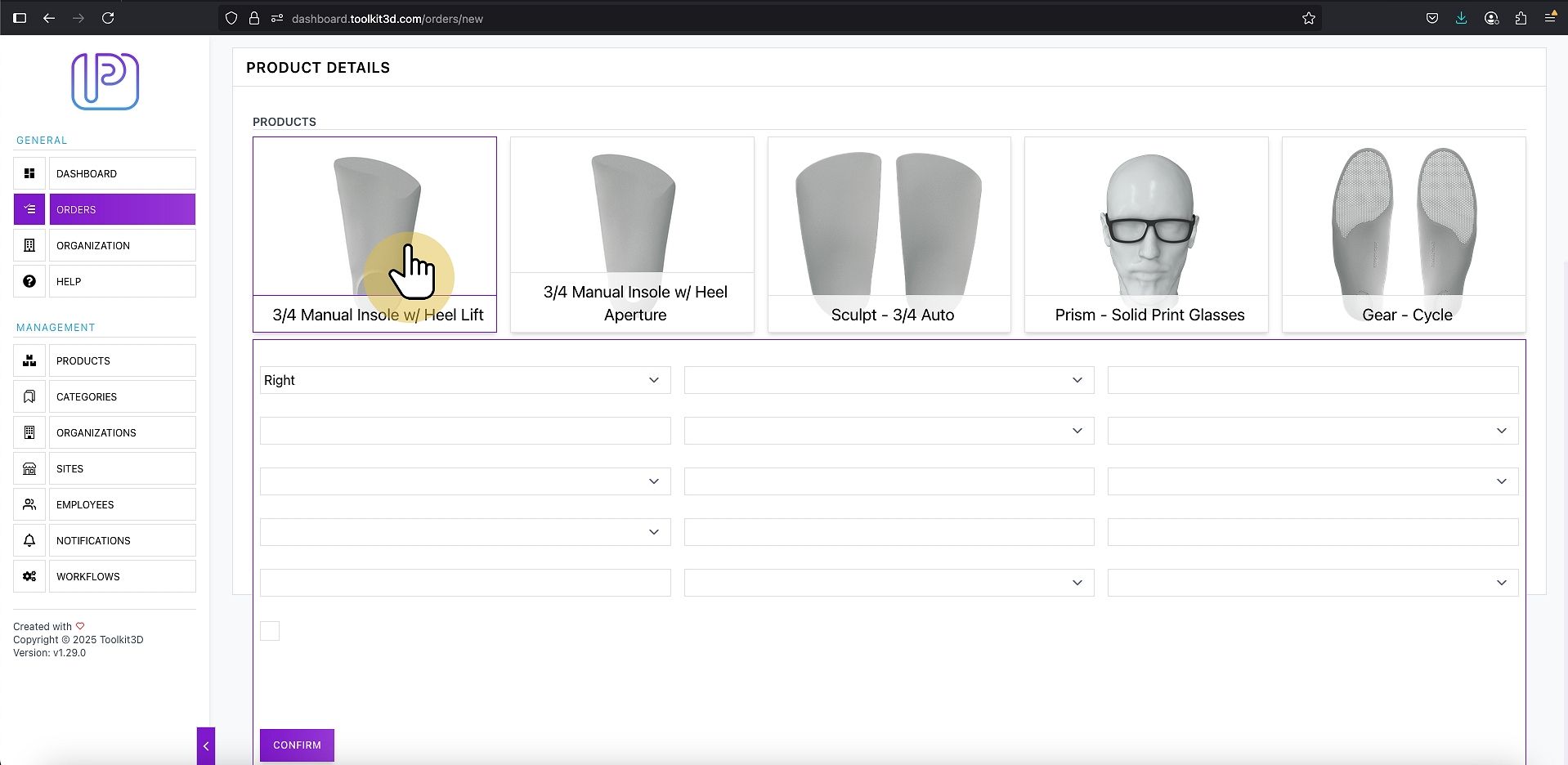Expand the empty dropdown next to Right

point(889,380)
